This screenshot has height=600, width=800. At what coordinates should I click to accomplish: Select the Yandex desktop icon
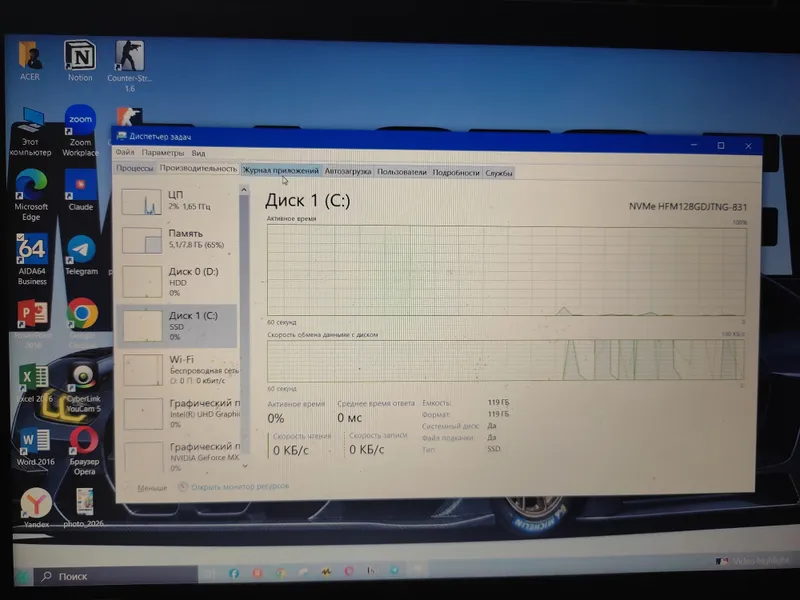(x=36, y=508)
